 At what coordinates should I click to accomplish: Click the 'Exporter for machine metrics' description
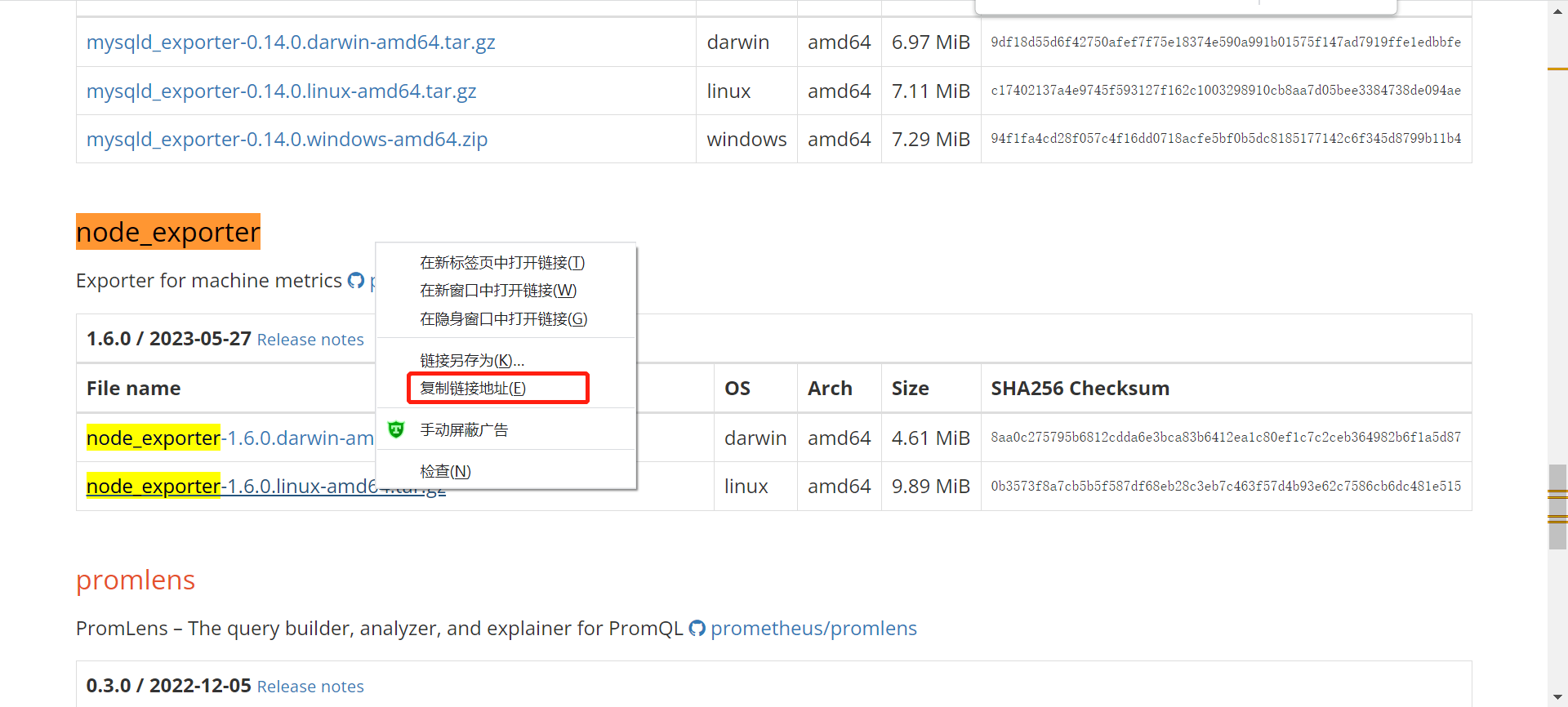[x=209, y=281]
